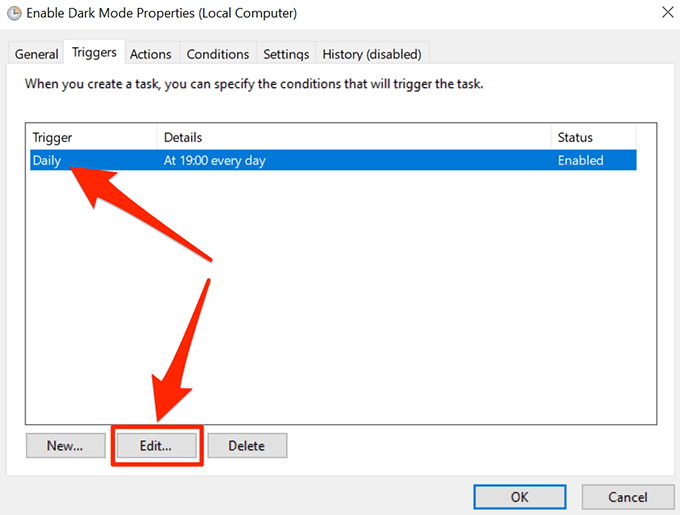
Task: Click the "At 19:00 every day" details cell
Action: point(214,160)
